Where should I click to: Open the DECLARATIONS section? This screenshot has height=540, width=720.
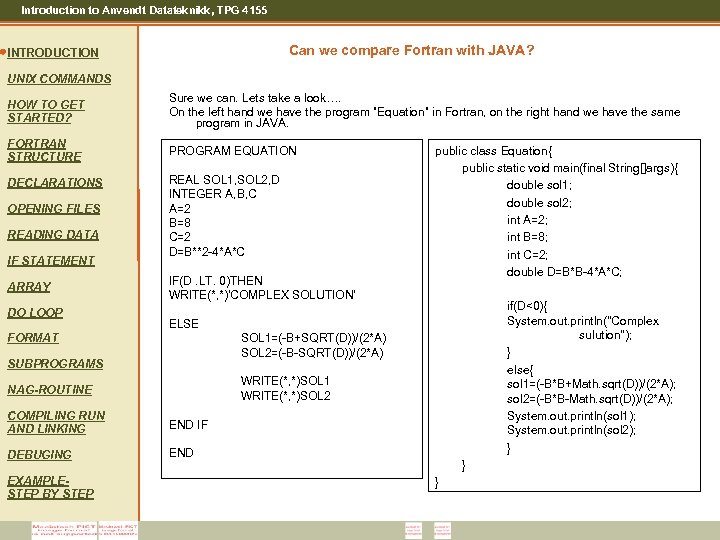(55, 183)
